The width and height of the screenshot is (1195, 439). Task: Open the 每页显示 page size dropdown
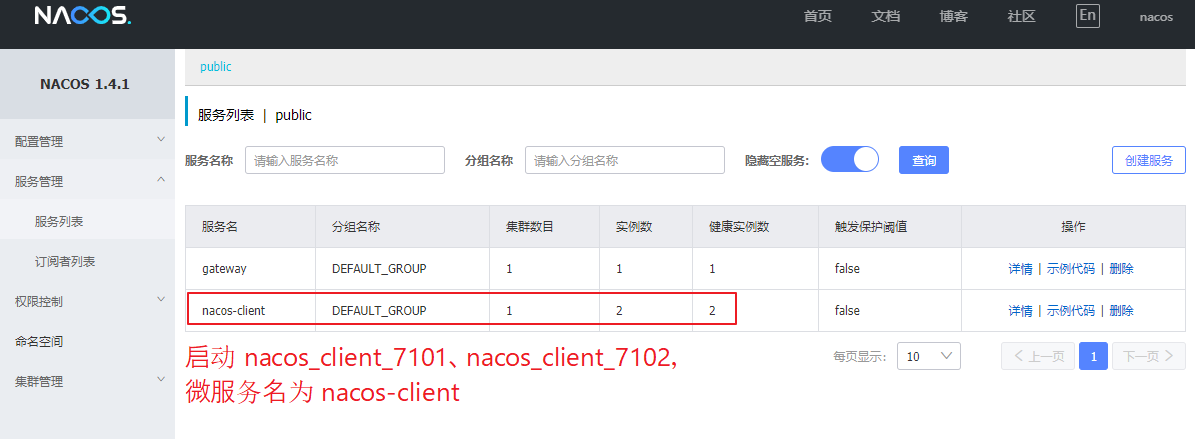point(929,356)
